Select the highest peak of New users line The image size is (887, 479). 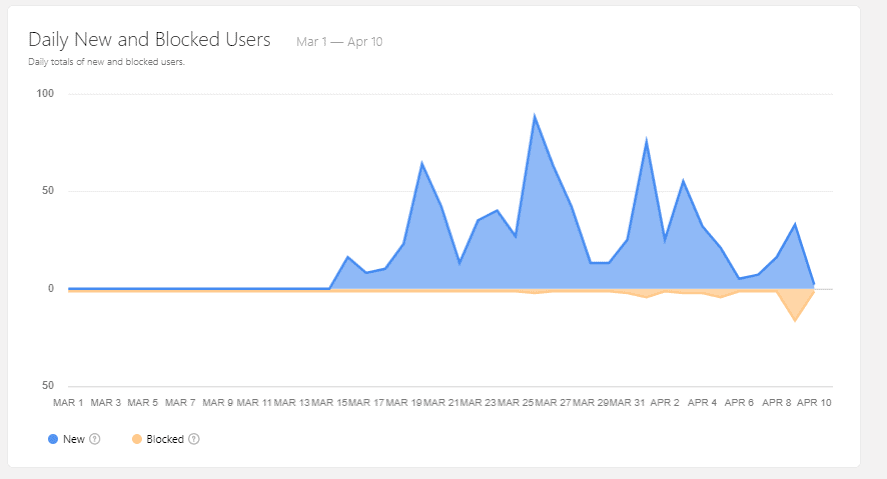[x=535, y=116]
